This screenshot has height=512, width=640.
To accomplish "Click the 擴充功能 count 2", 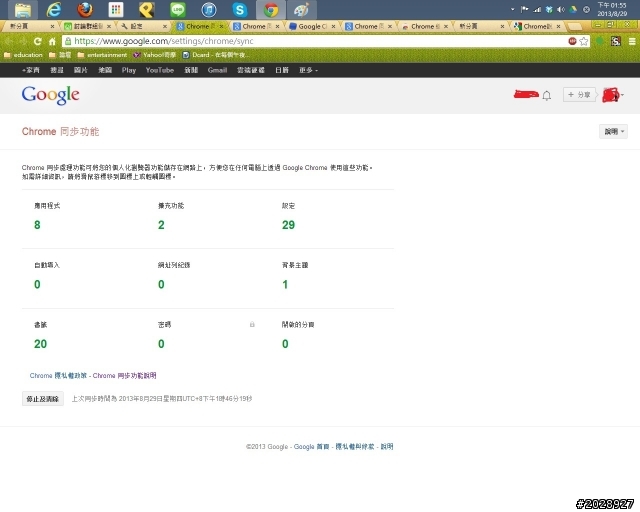I will click(161, 225).
